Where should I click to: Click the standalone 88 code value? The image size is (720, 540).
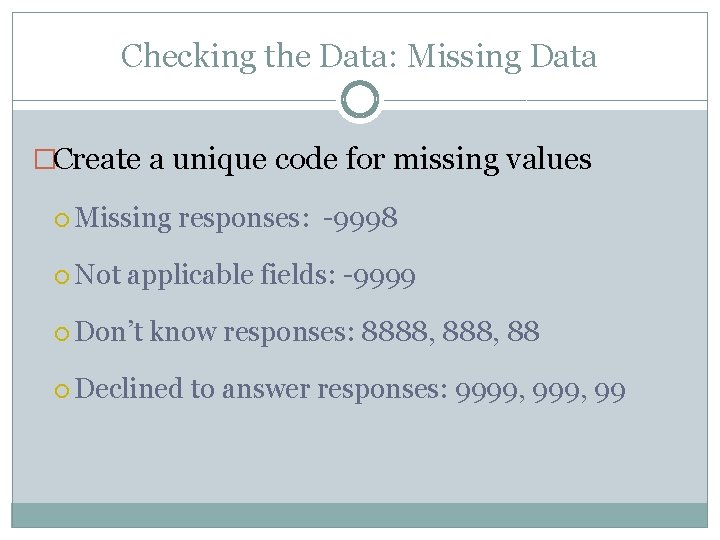tap(524, 332)
